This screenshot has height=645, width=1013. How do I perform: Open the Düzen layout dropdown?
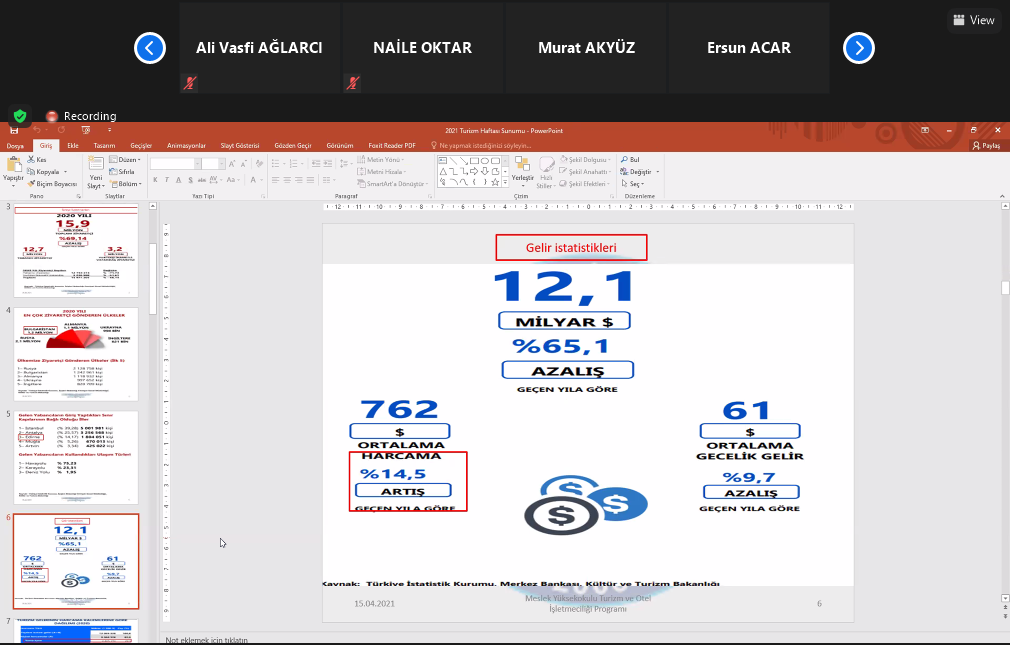[x=128, y=160]
